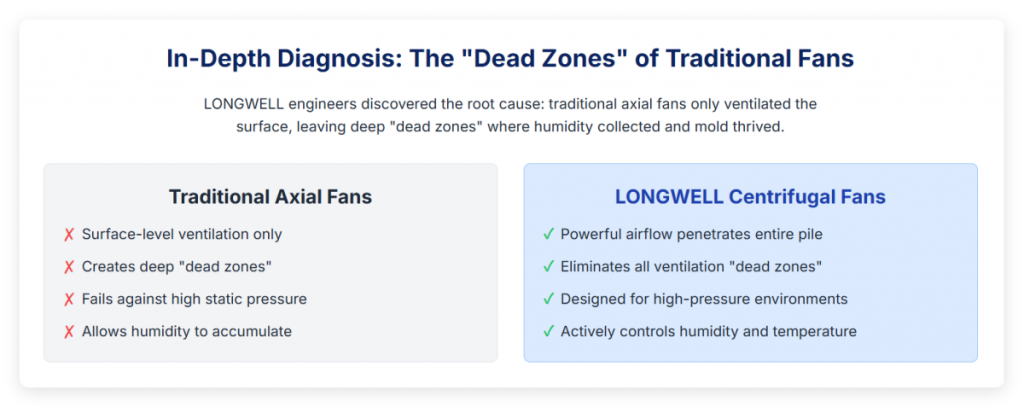Click the green checkmark beside Powerful airflow penetrates
The width and height of the screenshot is (1024, 407).
coord(549,234)
